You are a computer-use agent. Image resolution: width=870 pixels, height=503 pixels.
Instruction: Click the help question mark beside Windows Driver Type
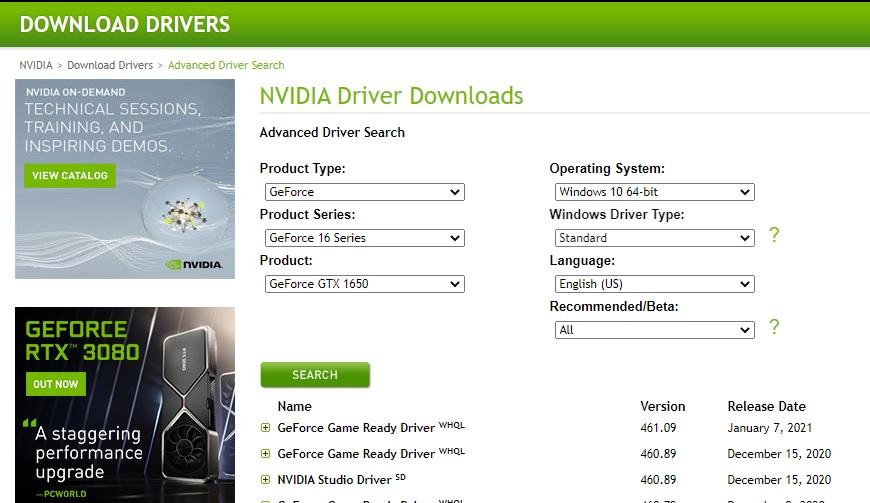tap(774, 235)
